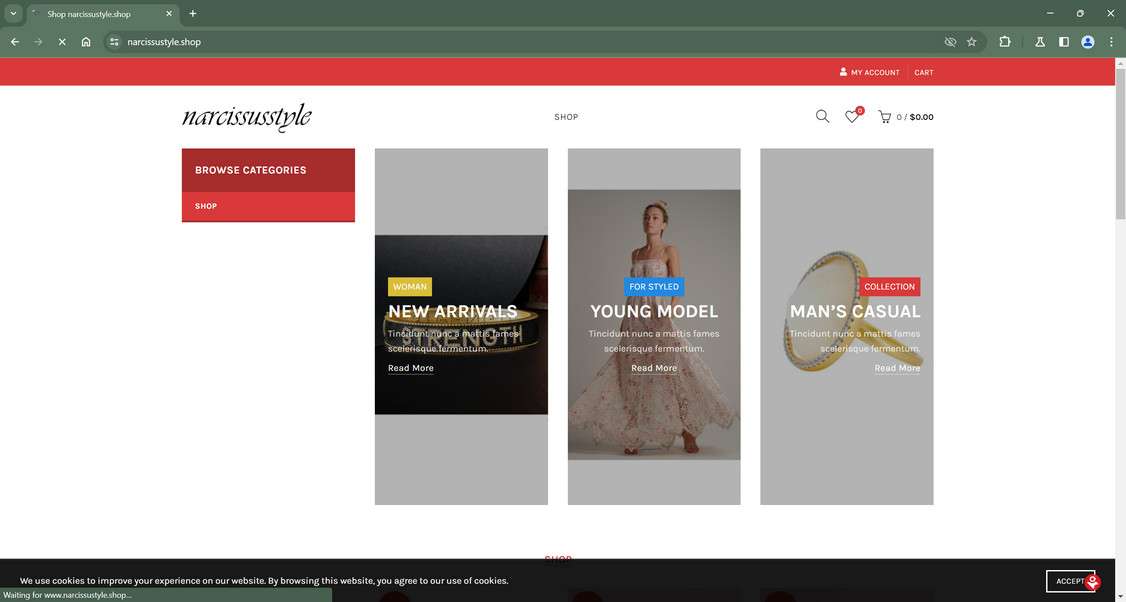Bookmark this page with the star icon

pyautogui.click(x=972, y=42)
